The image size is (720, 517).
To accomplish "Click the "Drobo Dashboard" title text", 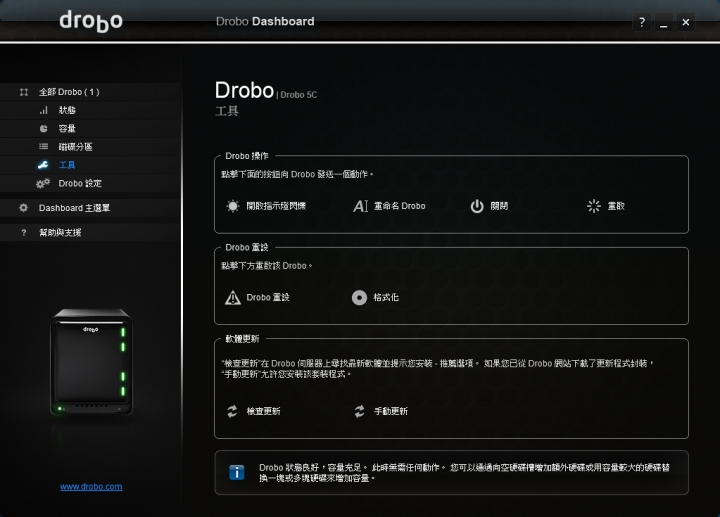I will 265,22.
